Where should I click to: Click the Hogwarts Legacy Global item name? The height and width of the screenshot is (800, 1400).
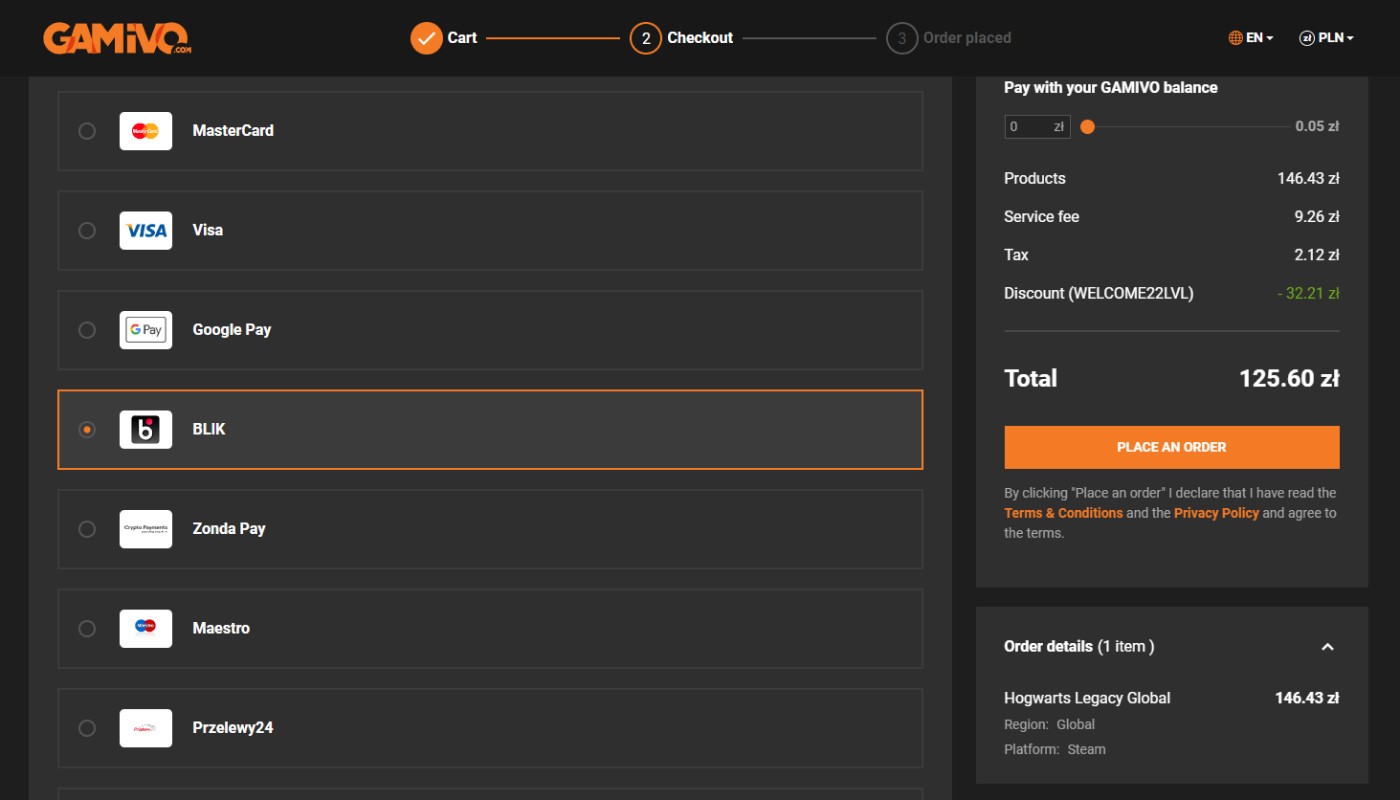pos(1087,698)
